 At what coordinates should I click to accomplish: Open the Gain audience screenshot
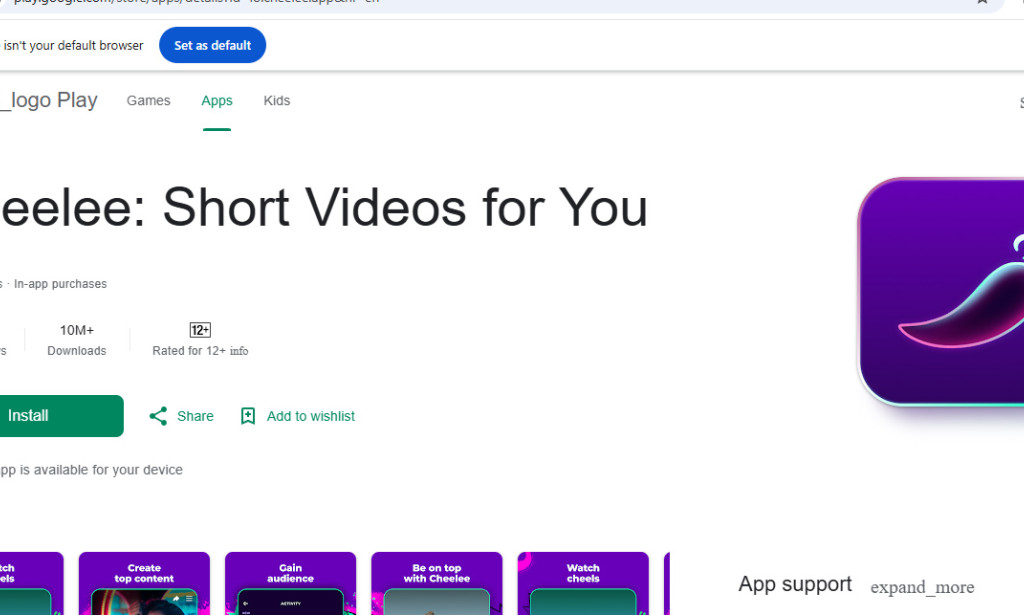coord(290,585)
